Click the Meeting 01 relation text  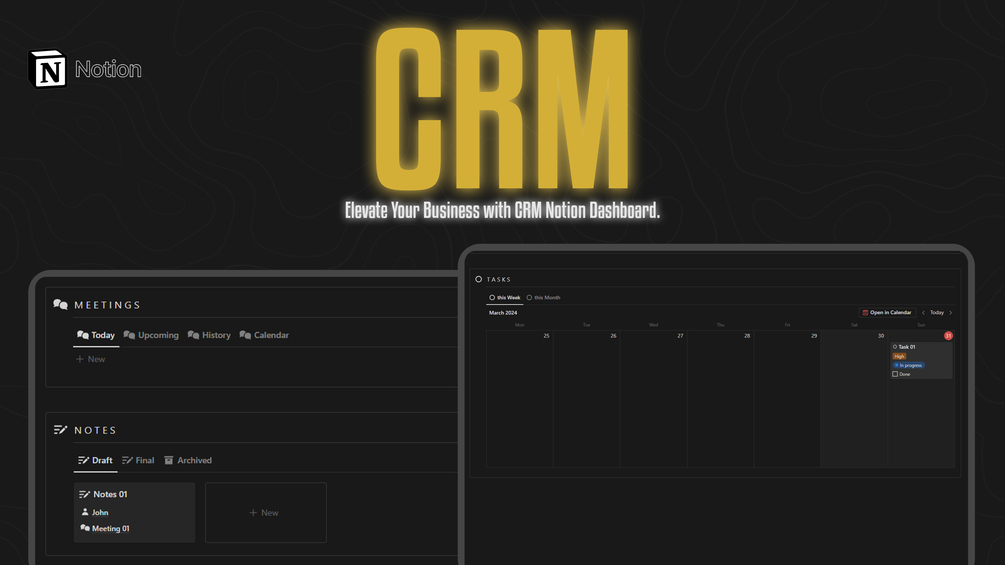[x=110, y=528]
